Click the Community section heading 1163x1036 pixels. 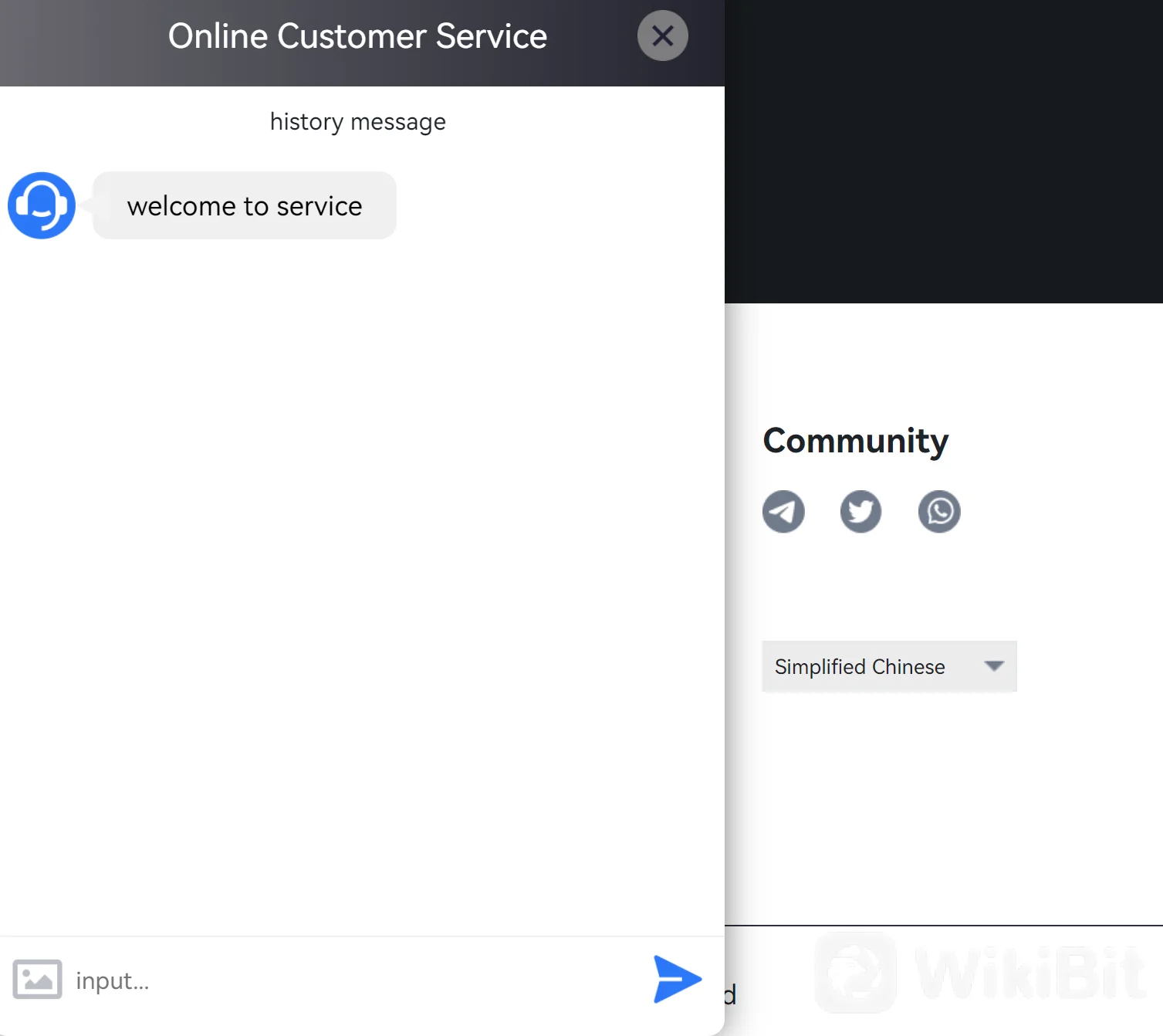coord(855,441)
